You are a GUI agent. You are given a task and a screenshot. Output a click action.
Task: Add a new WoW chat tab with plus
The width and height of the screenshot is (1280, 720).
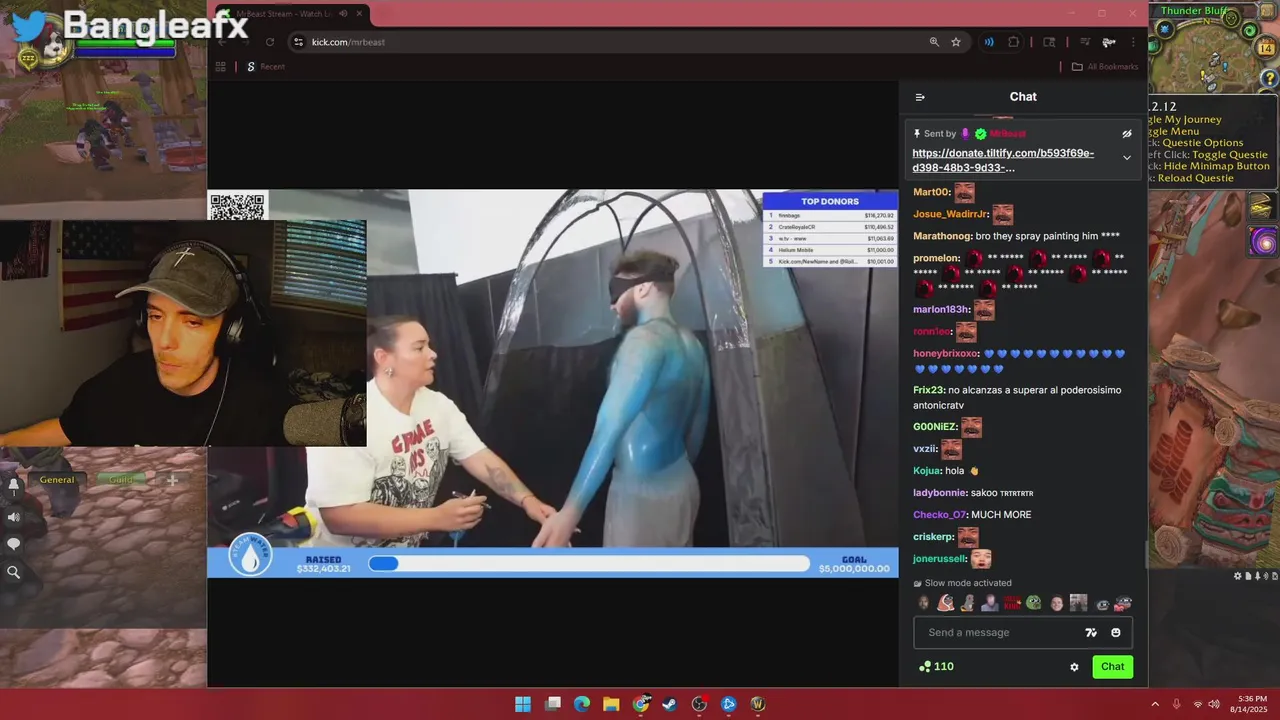(x=172, y=481)
